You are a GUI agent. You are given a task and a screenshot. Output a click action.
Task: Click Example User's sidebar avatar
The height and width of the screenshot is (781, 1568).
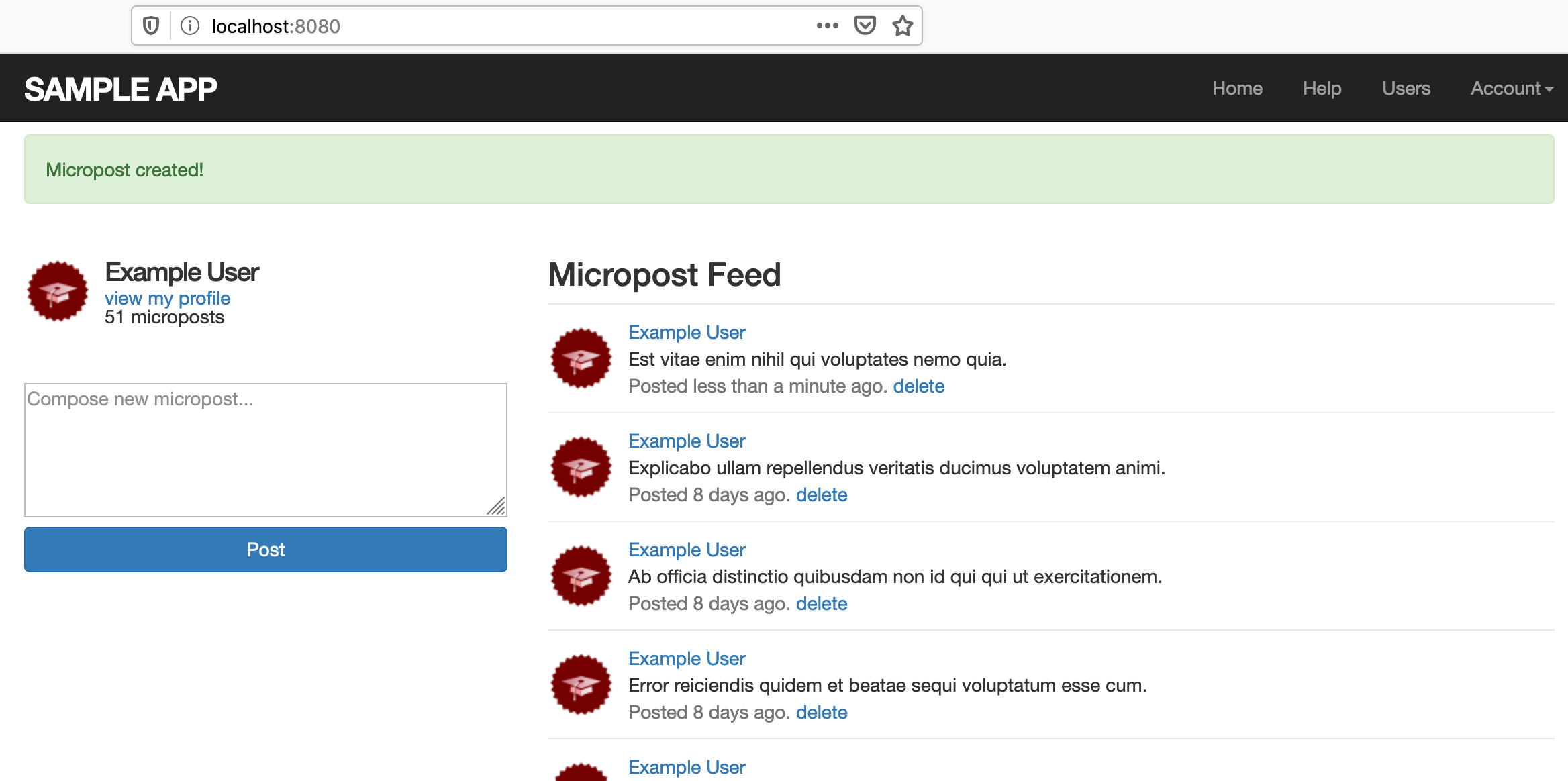click(x=58, y=291)
